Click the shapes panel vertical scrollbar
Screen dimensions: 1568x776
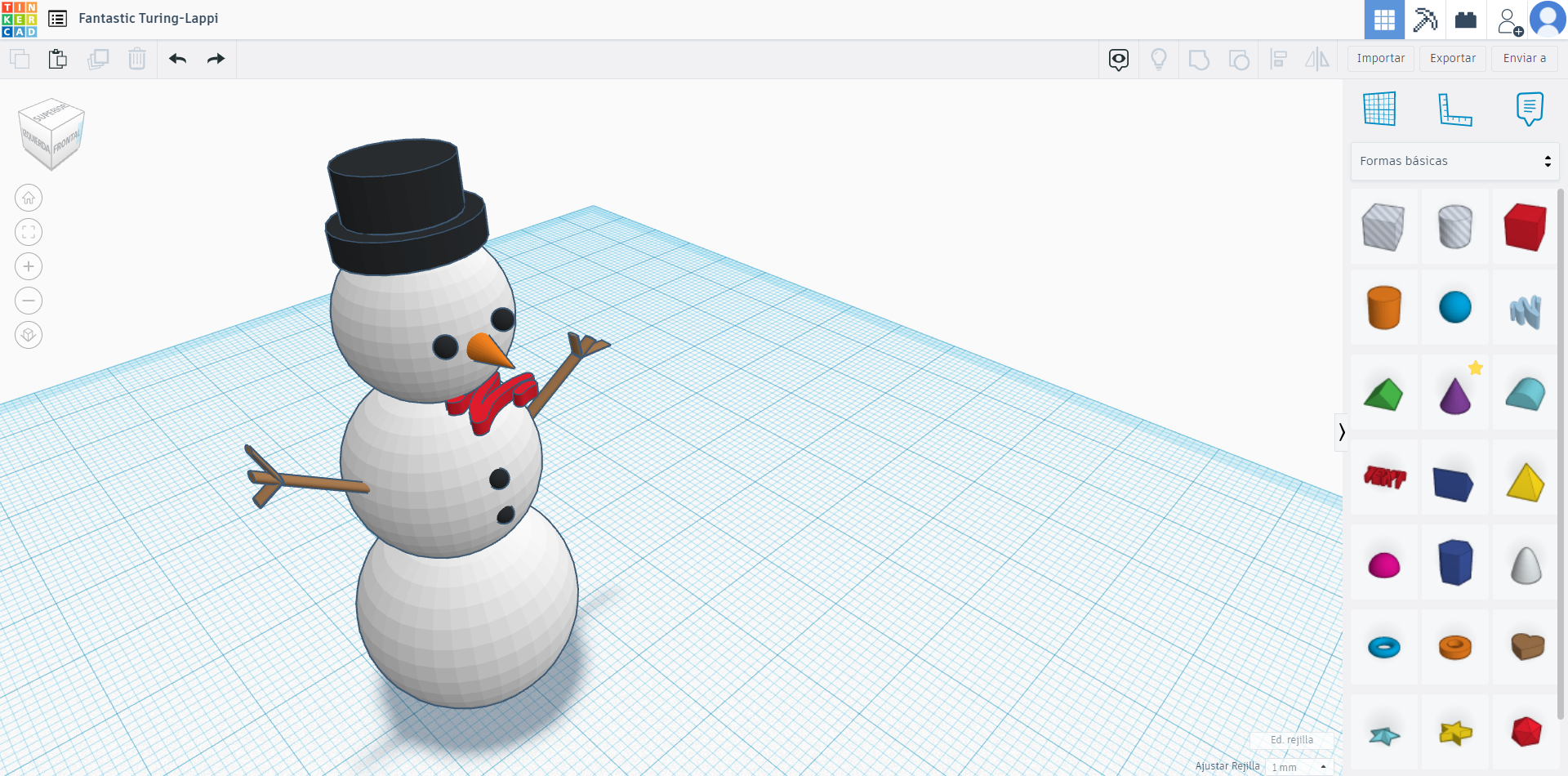pyautogui.click(x=1561, y=453)
